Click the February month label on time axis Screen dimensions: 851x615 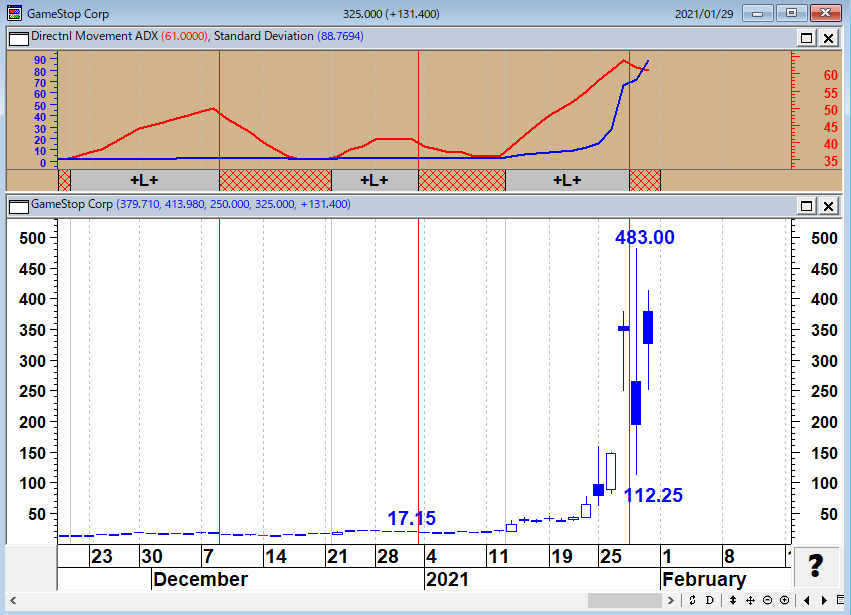704,579
